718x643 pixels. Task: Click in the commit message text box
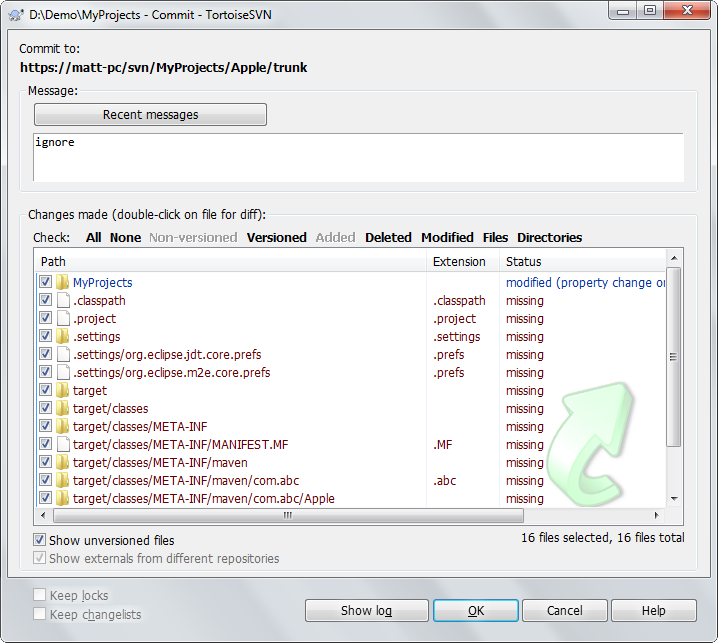[358, 157]
